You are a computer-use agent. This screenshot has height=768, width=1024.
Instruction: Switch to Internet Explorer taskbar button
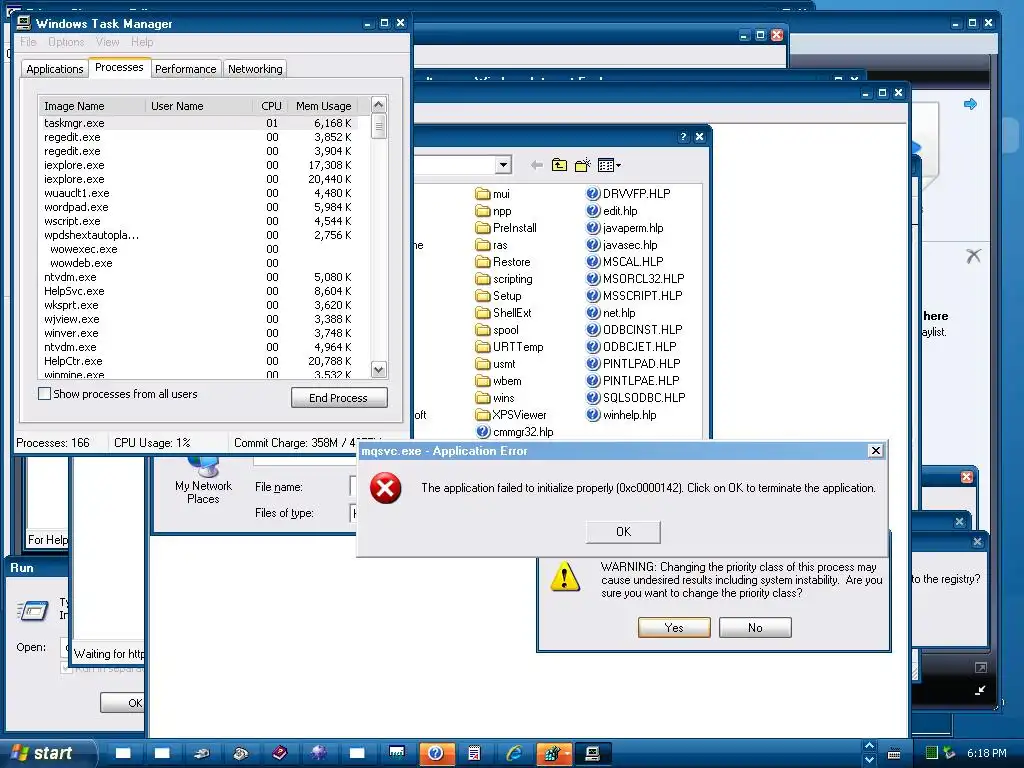click(514, 753)
